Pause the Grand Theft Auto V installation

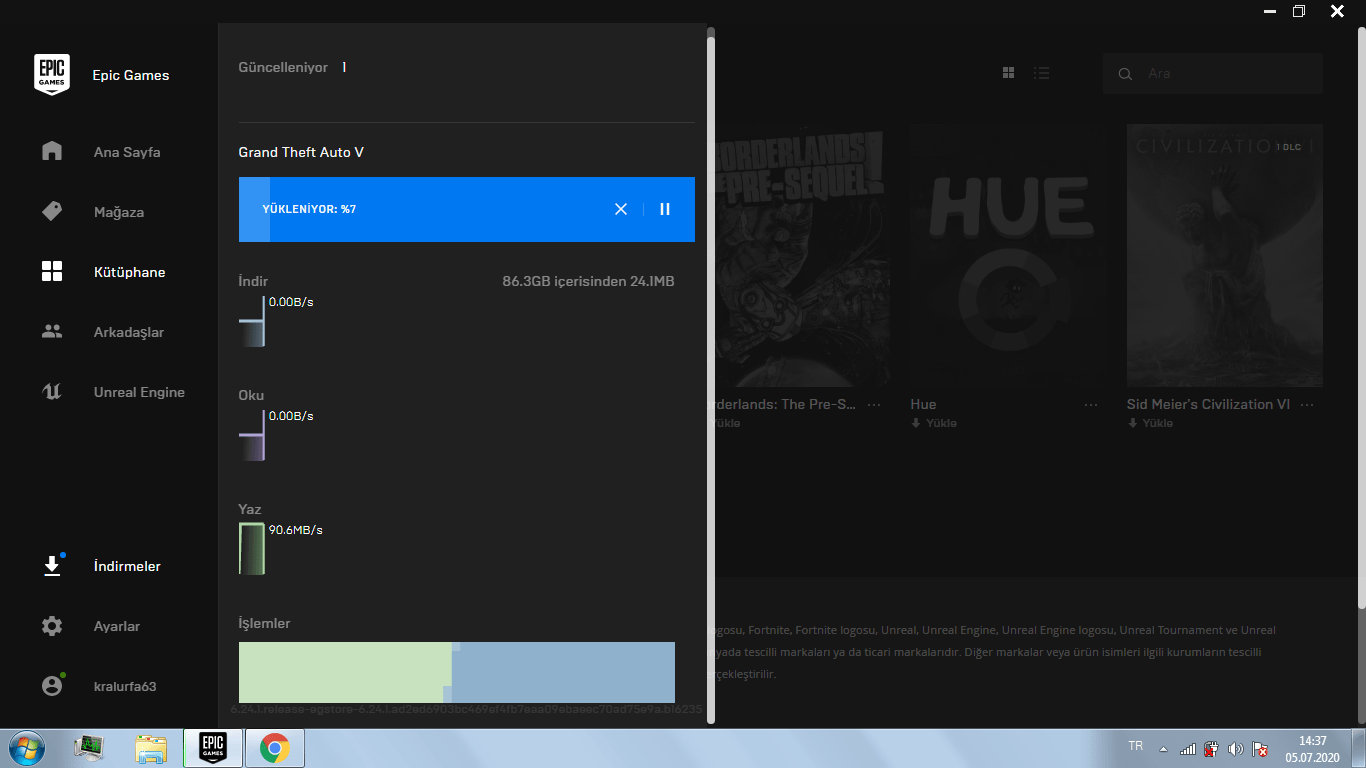coord(665,209)
